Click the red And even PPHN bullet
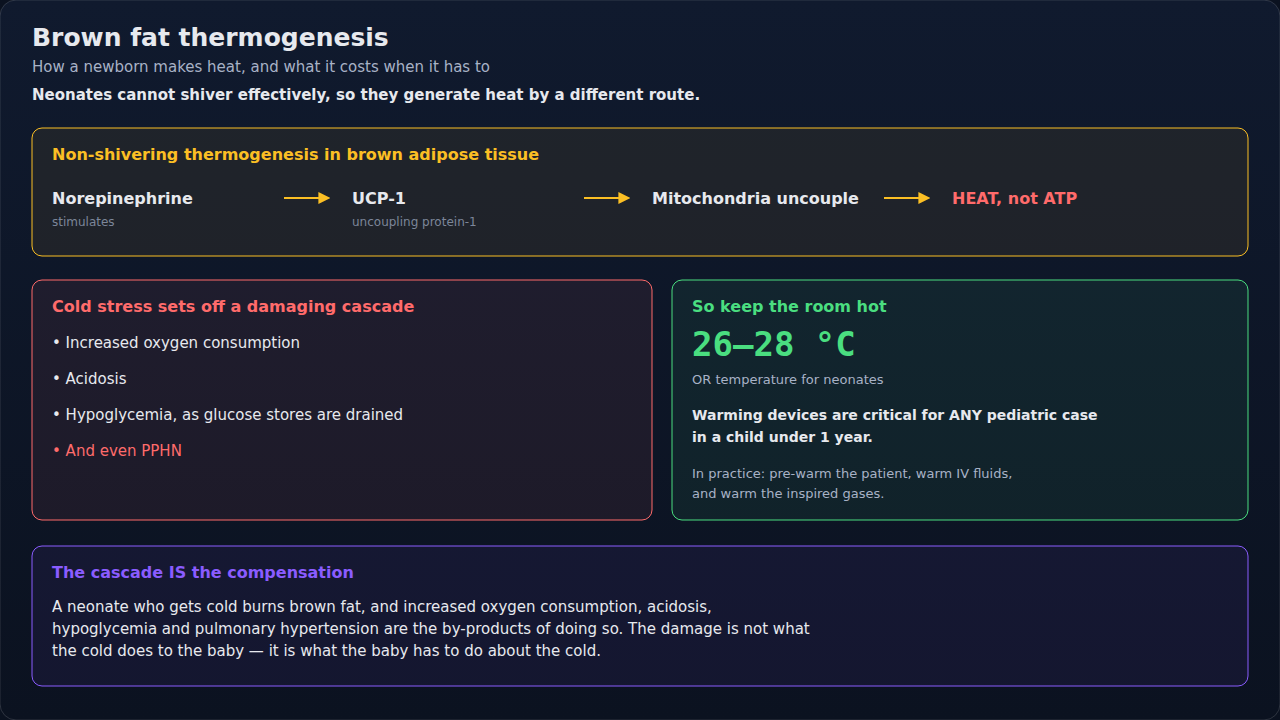1280x720 pixels. point(117,451)
